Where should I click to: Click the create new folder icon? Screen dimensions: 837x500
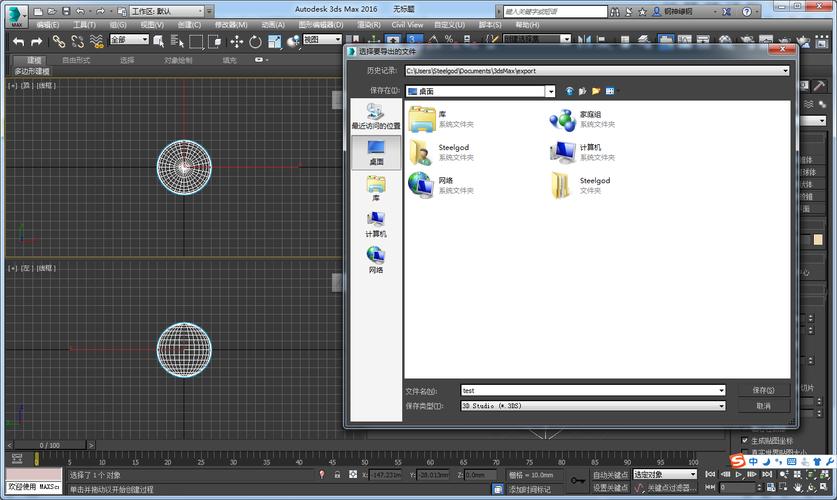(596, 91)
